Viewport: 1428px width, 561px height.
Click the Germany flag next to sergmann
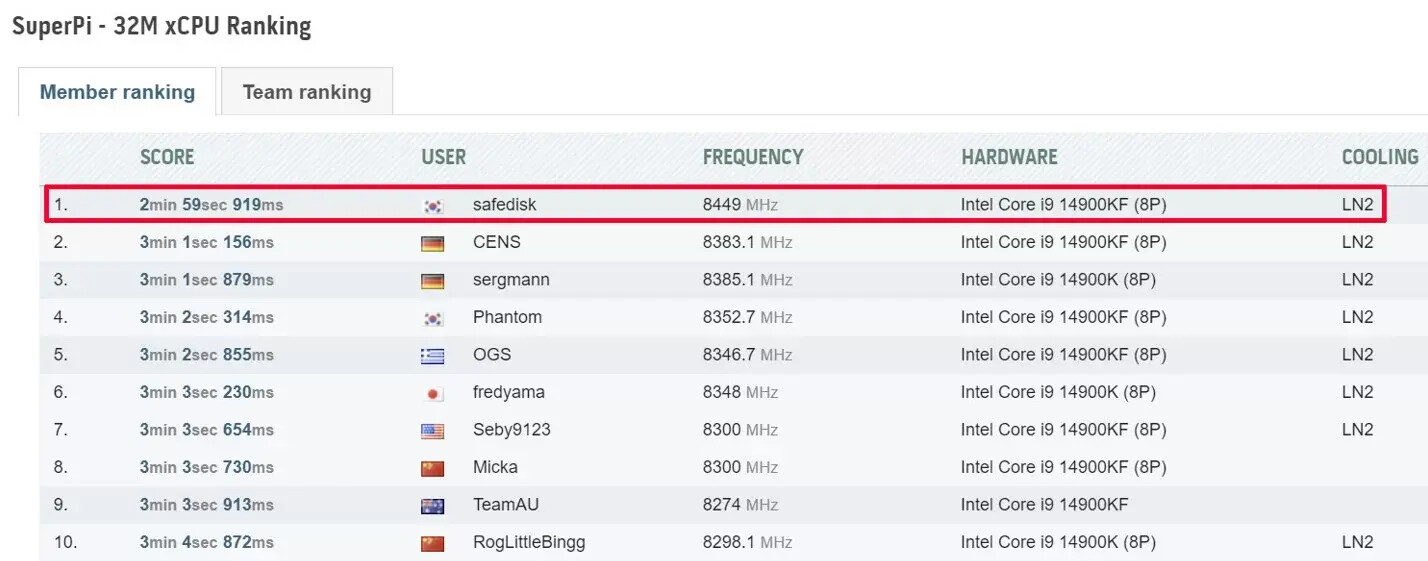click(x=433, y=280)
